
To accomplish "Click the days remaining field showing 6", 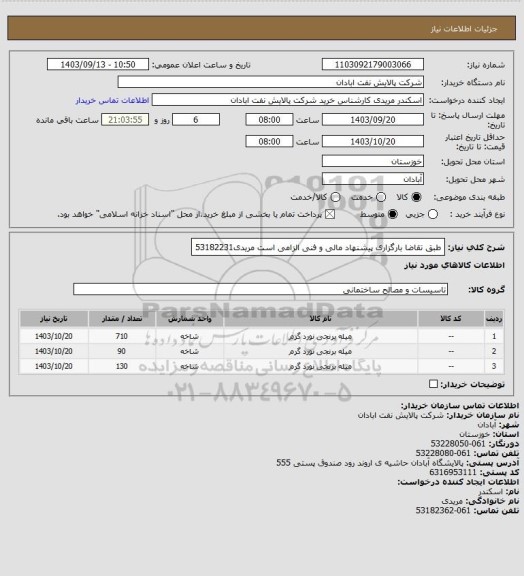I will pyautogui.click(x=196, y=120).
